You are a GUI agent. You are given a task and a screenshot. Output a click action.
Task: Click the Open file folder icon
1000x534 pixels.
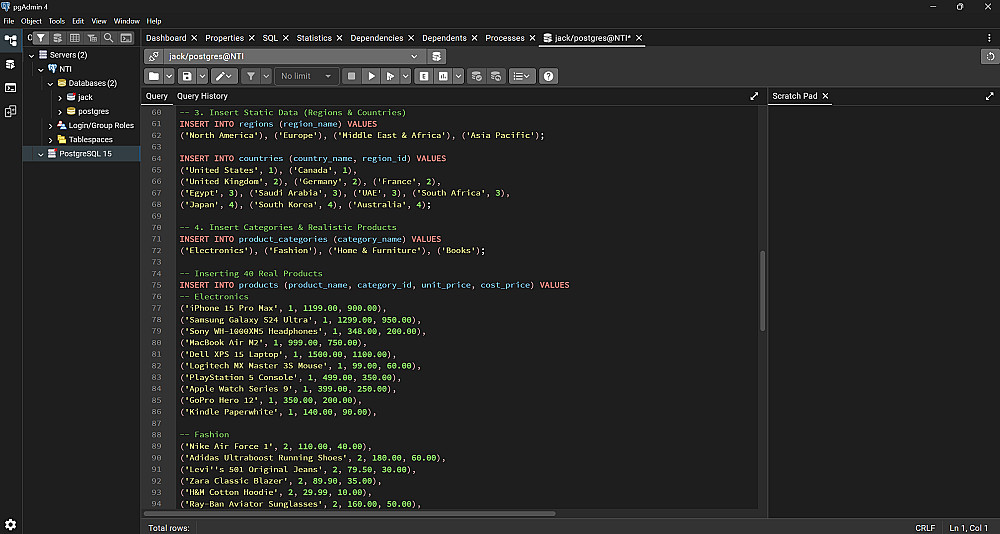point(153,76)
